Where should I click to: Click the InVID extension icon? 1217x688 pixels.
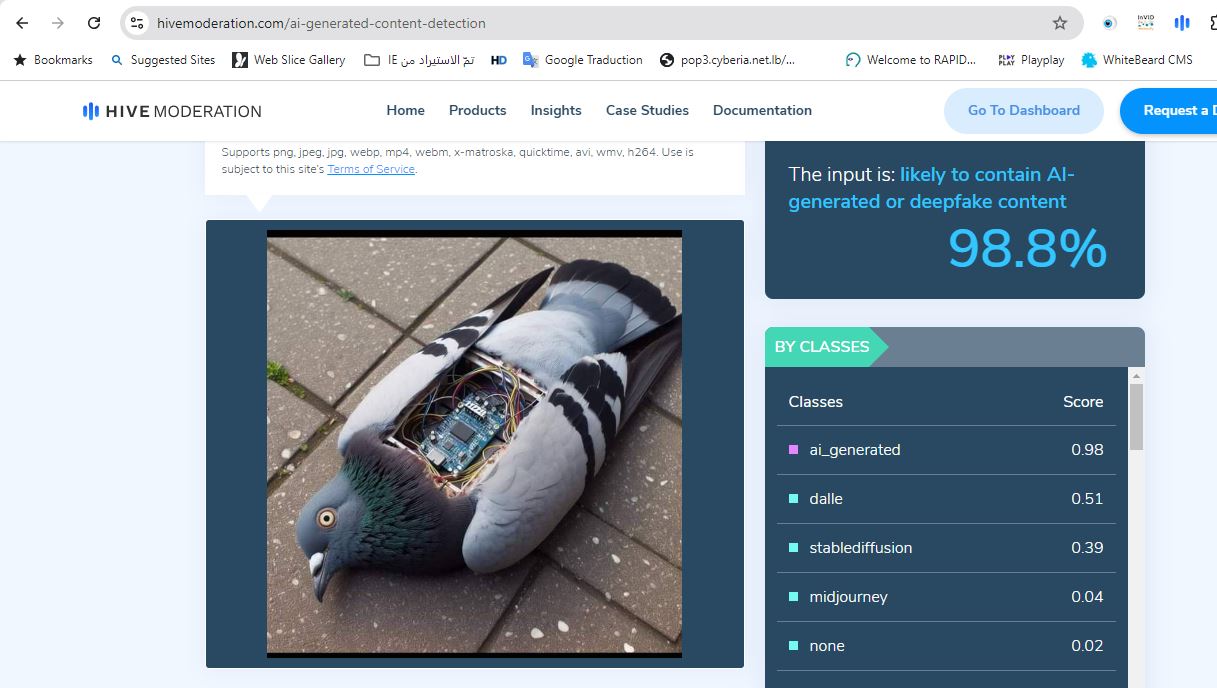[1145, 23]
